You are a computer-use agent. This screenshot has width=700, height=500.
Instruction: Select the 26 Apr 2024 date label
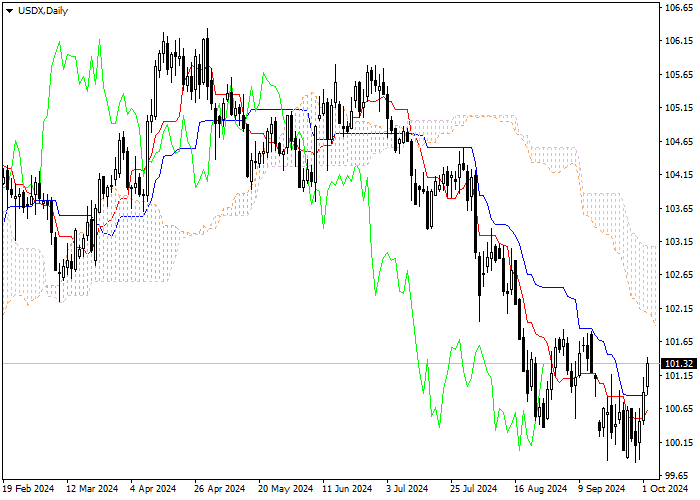[x=220, y=489]
